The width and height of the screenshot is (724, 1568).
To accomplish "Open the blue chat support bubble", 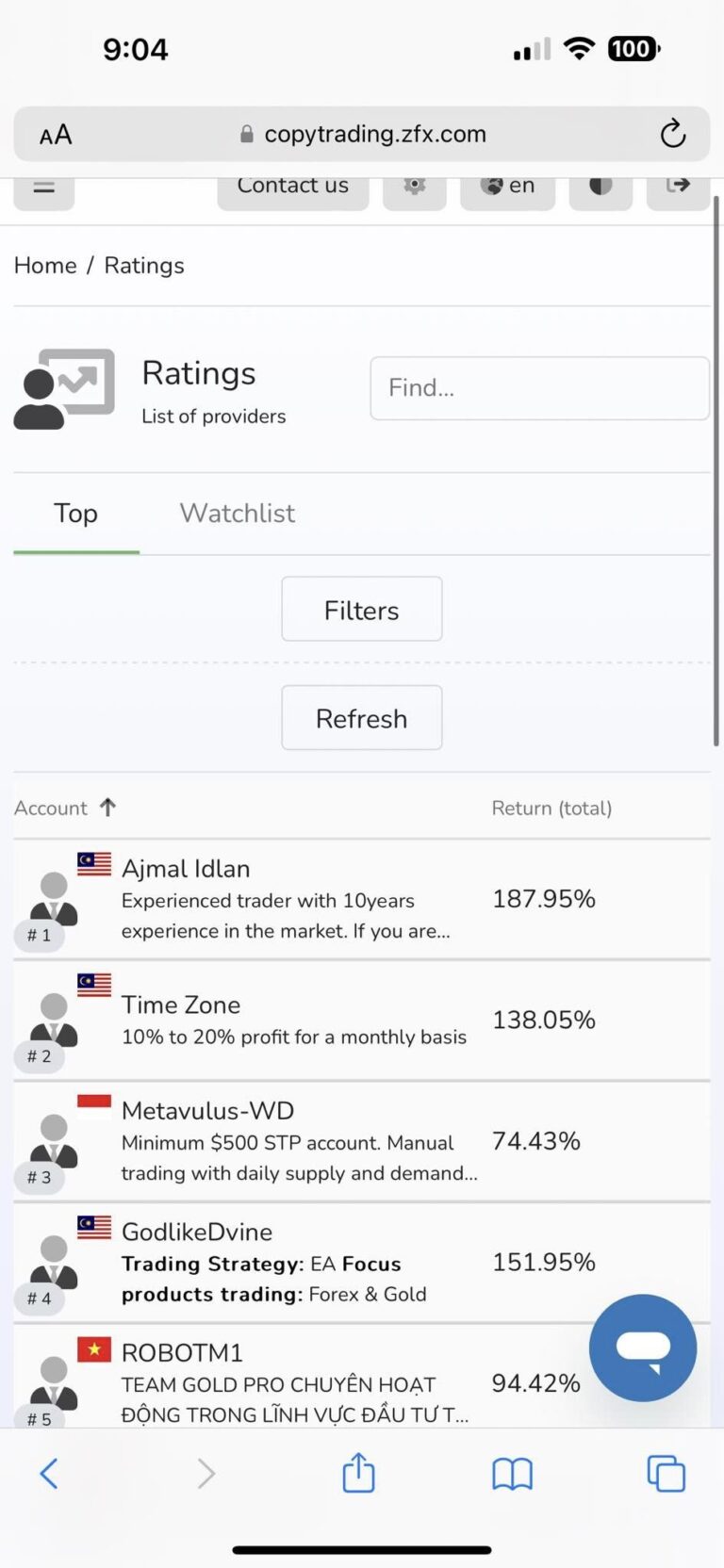I will tap(643, 1347).
